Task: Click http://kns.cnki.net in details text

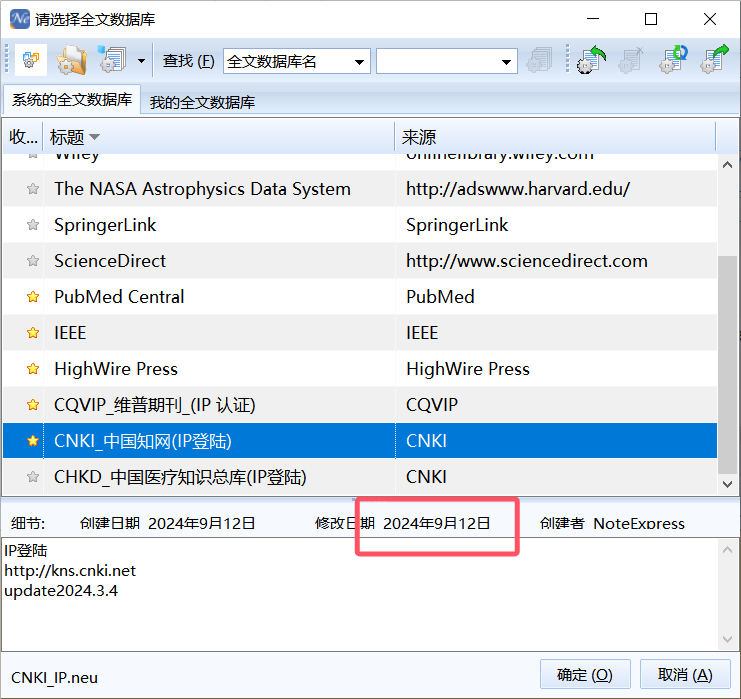Action: point(70,571)
